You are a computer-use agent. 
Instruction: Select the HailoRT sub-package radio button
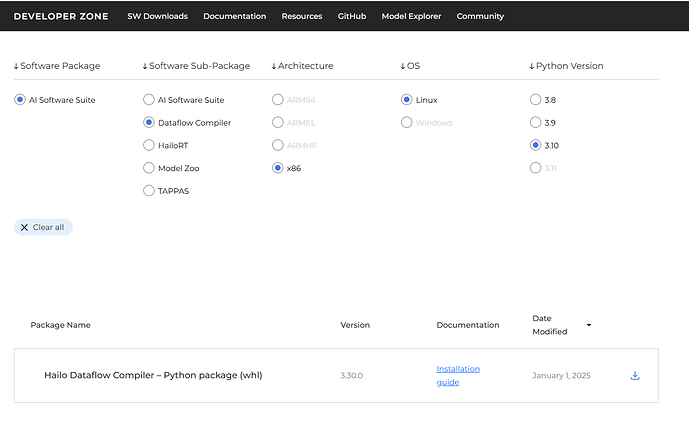[149, 145]
